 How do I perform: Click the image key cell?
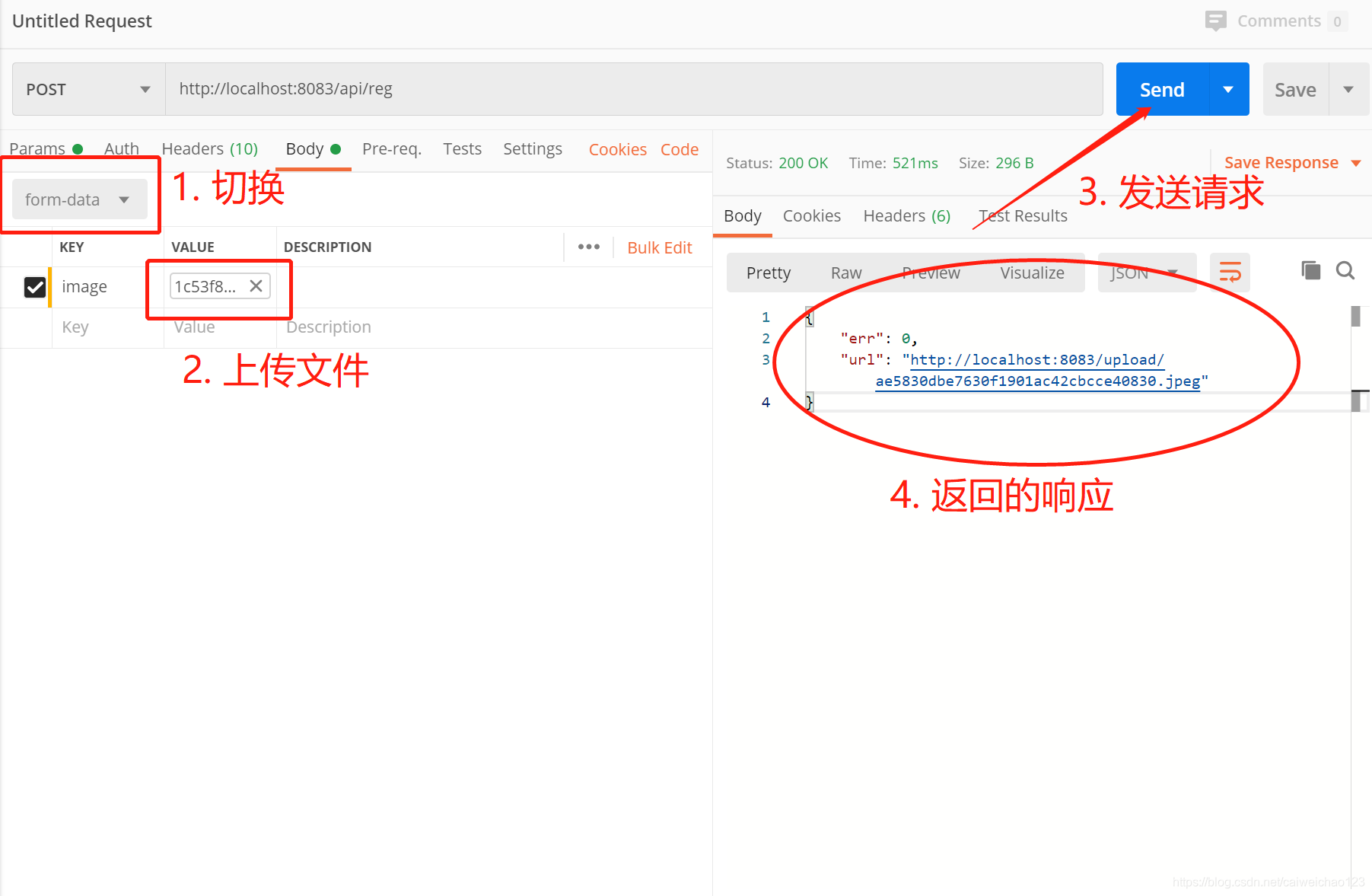coord(107,287)
